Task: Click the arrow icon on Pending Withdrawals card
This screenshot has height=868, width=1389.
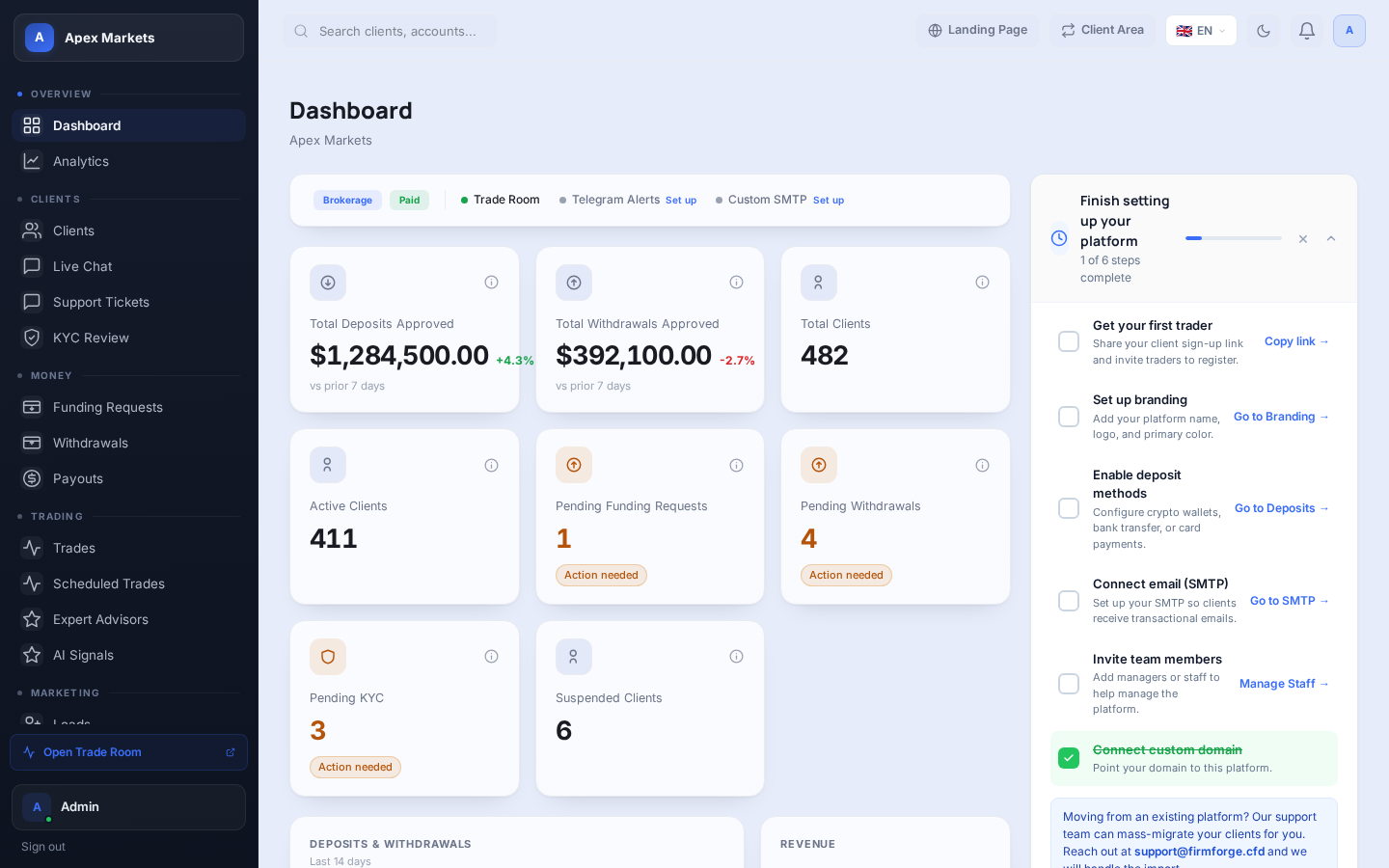Action: click(x=819, y=465)
